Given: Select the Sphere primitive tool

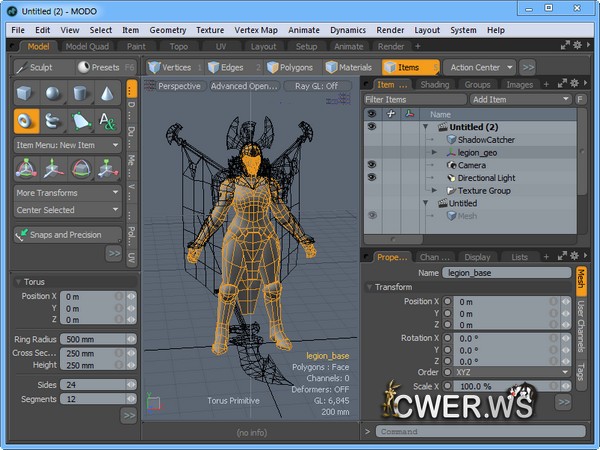Looking at the screenshot, I should click(54, 93).
